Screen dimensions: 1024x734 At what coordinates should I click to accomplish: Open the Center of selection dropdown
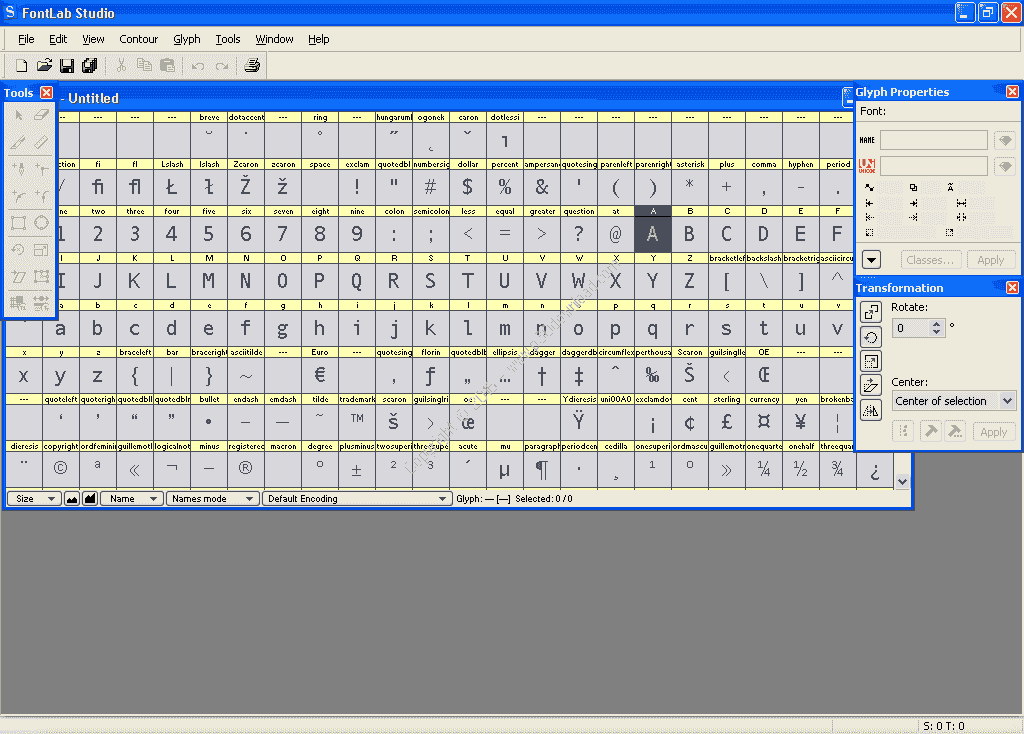pyautogui.click(x=953, y=401)
